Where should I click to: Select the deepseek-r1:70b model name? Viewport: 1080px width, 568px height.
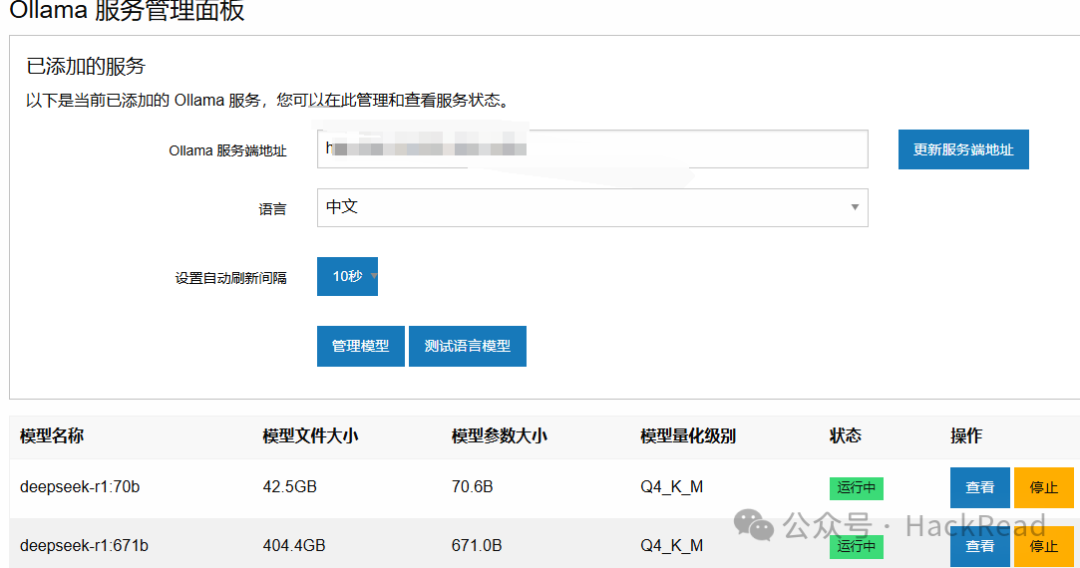click(x=80, y=487)
